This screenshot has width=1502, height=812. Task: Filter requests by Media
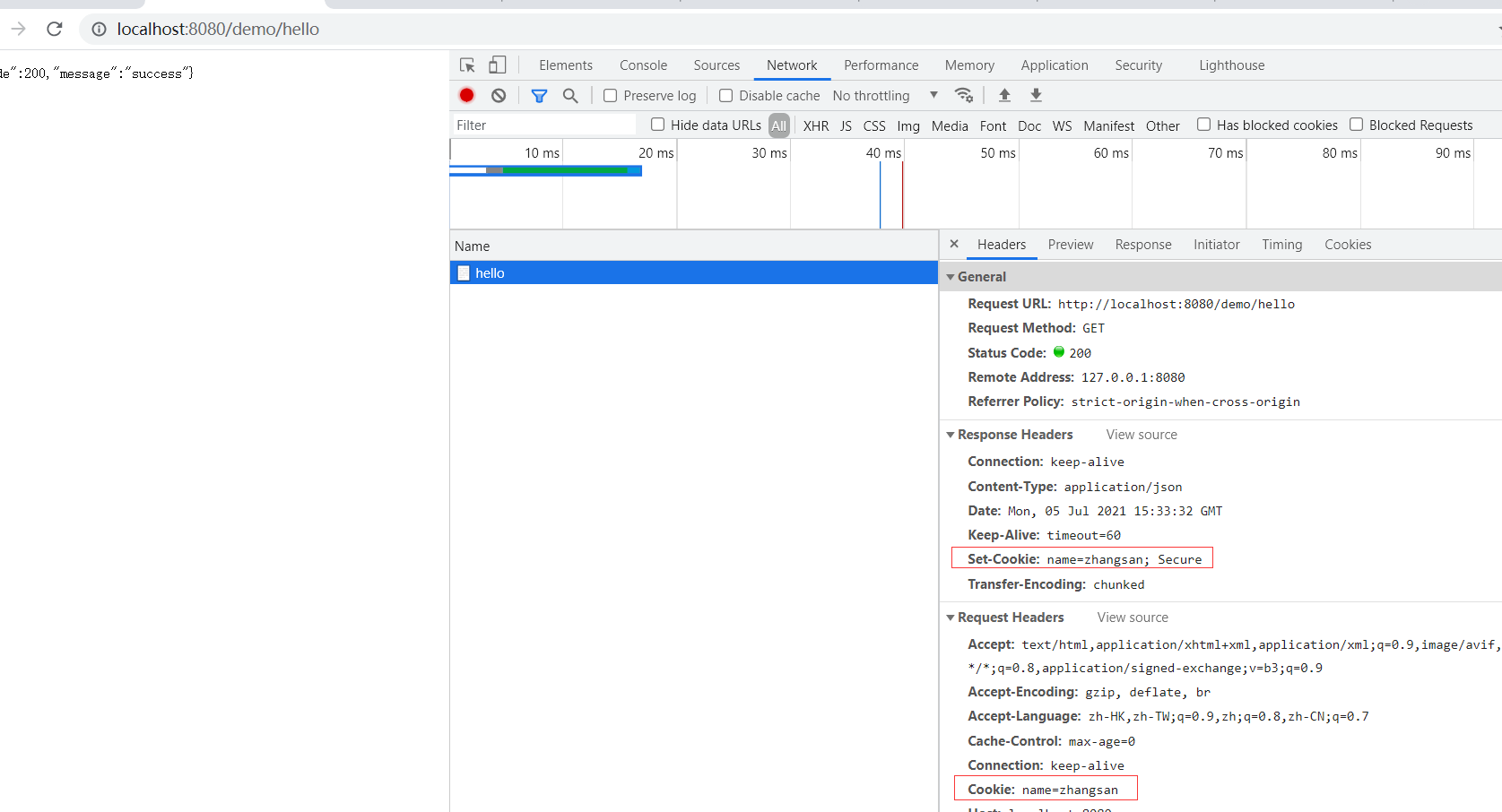(x=950, y=126)
